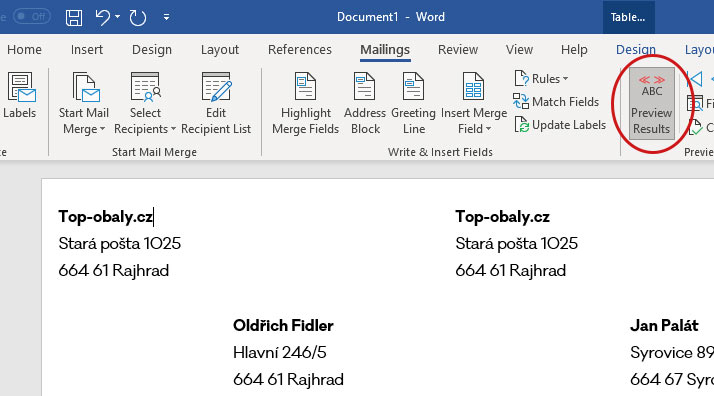
Task: Click Update Labels
Action: pos(560,125)
